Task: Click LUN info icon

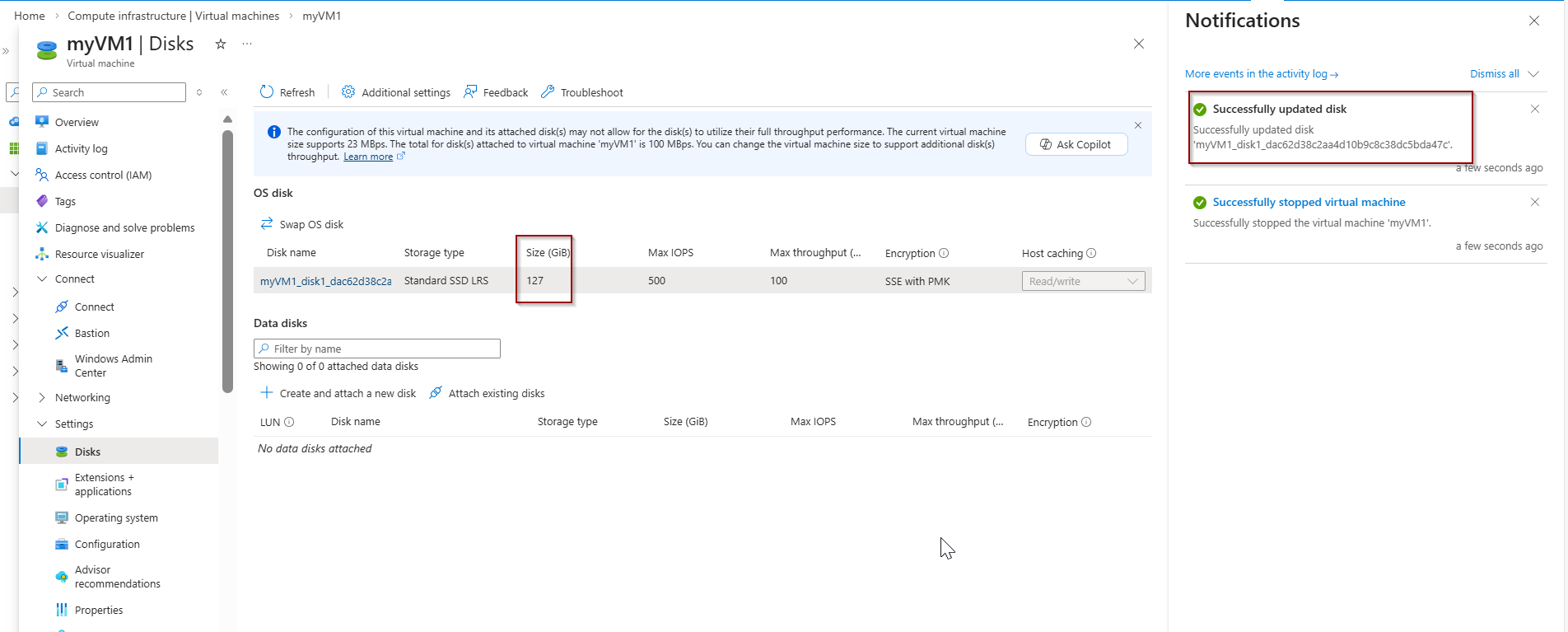Action: click(x=289, y=422)
